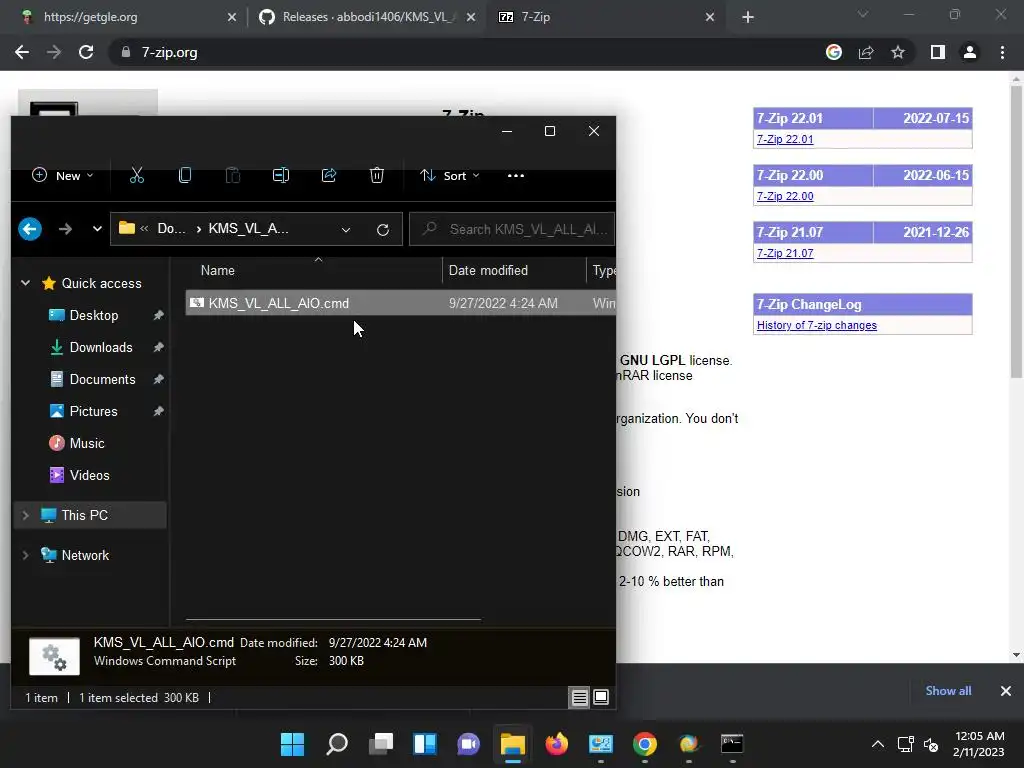The image size is (1024, 768).
Task: Go back with the blue Explorer arrow
Action: tap(30, 229)
